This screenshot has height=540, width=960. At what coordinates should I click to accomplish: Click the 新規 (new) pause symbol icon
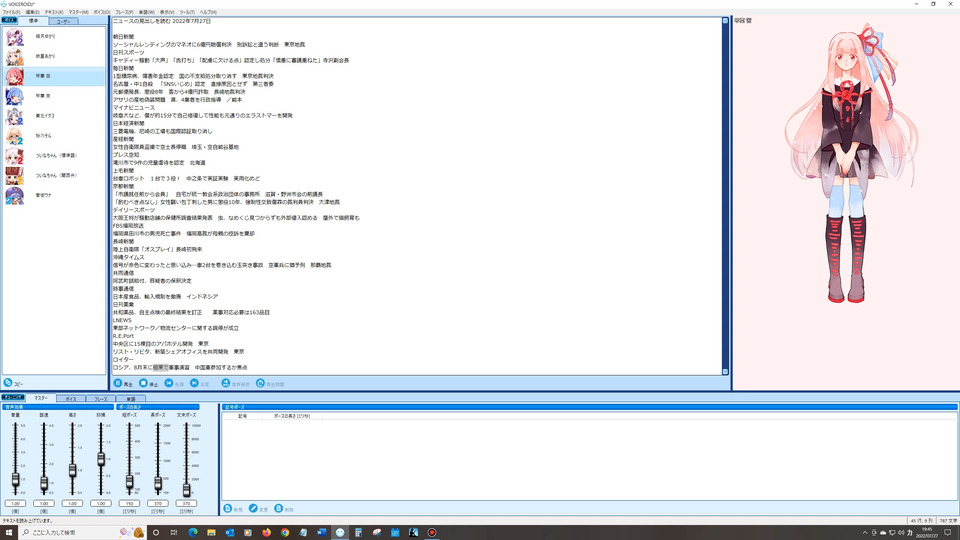228,509
